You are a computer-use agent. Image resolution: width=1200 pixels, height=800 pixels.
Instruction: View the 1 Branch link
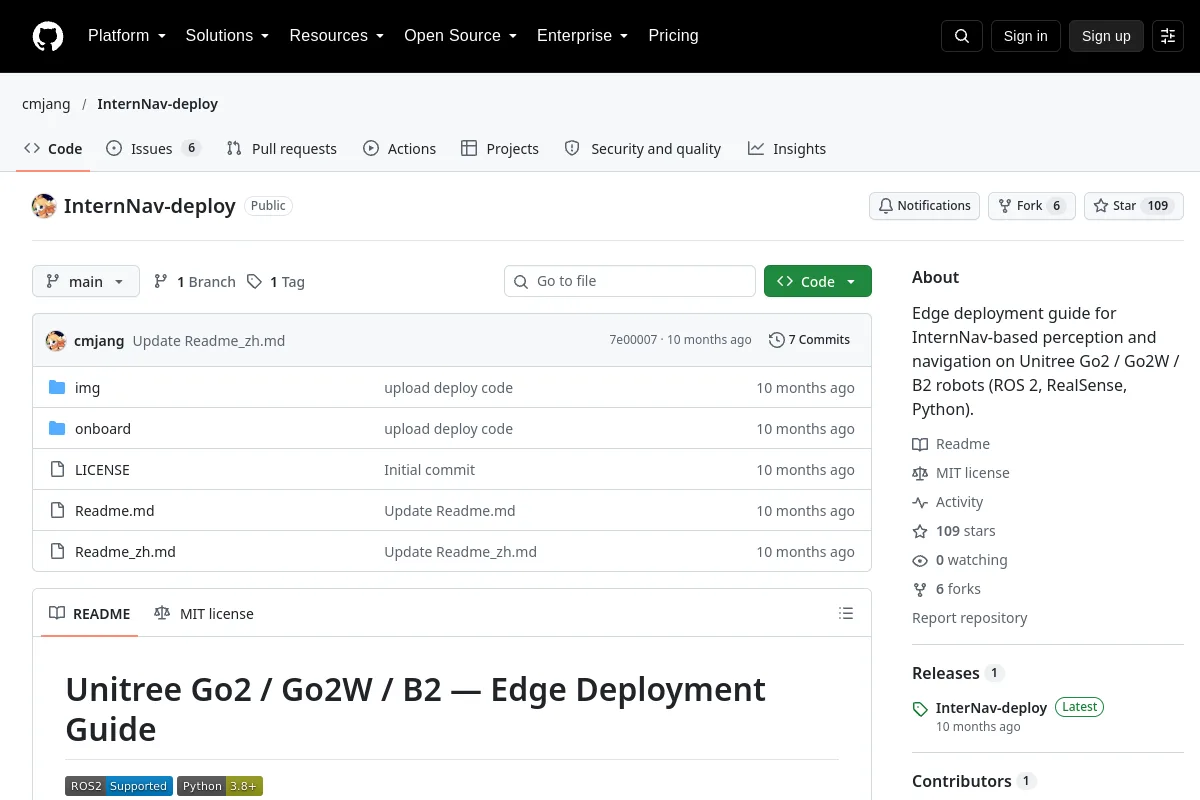195,282
